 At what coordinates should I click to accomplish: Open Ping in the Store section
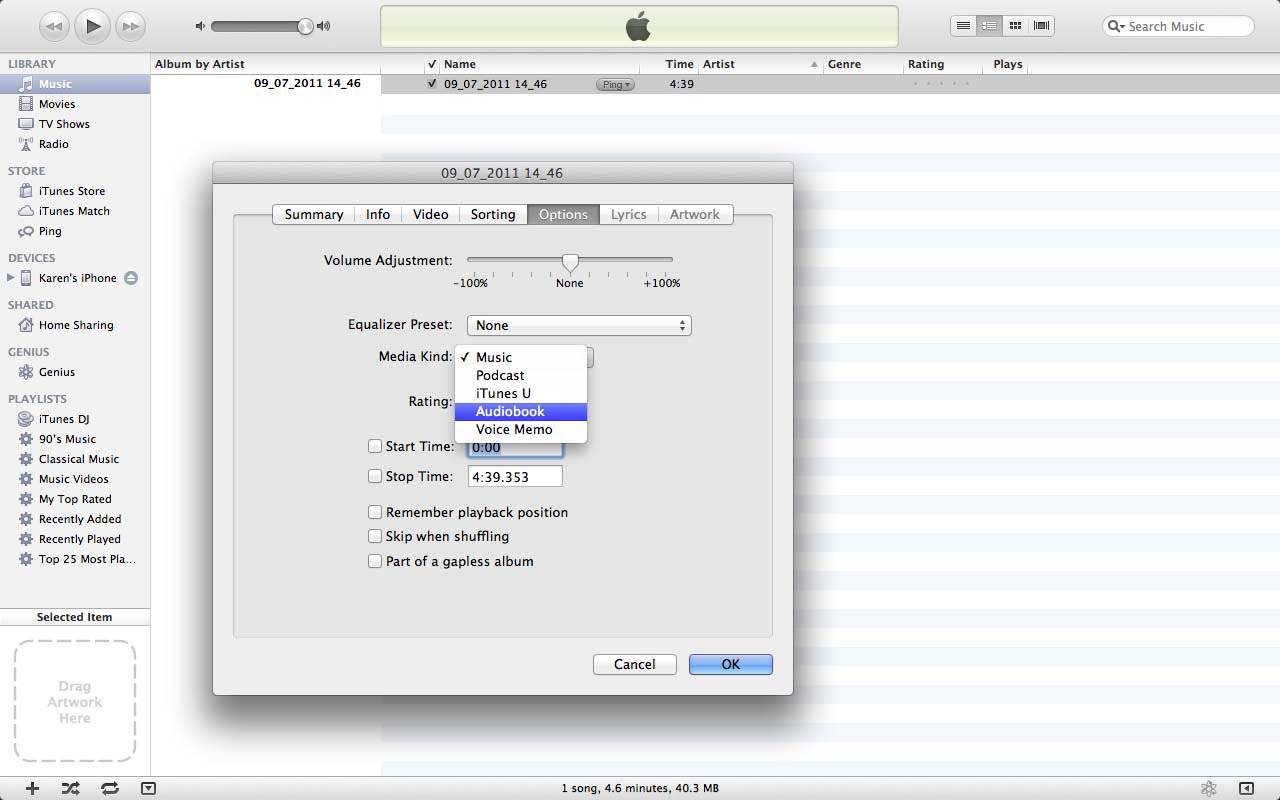point(75,231)
